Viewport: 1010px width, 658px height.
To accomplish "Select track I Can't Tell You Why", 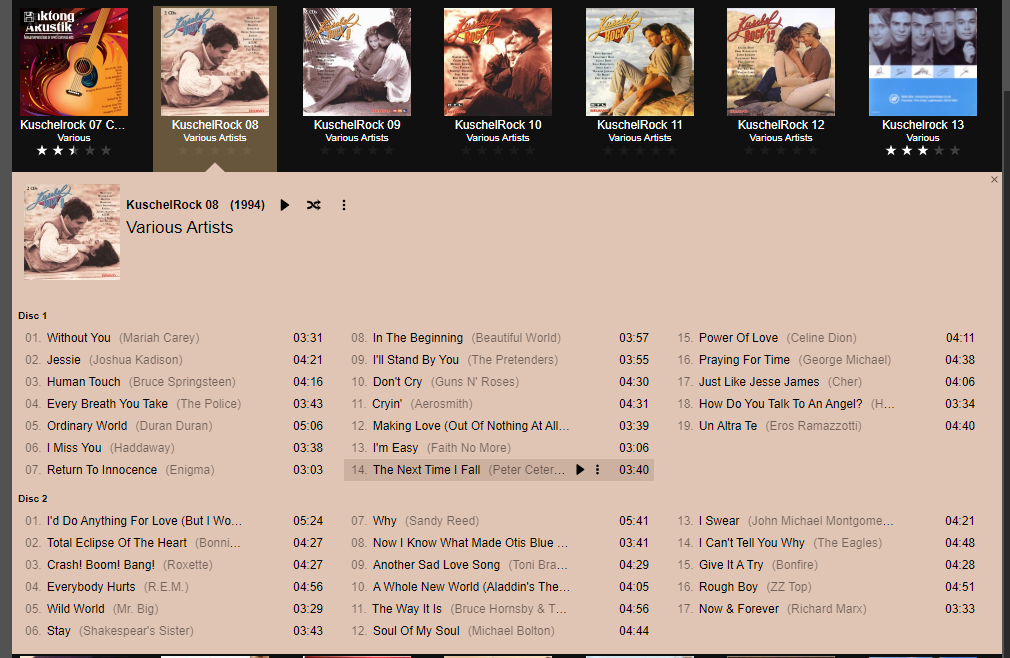I will pyautogui.click(x=825, y=543).
